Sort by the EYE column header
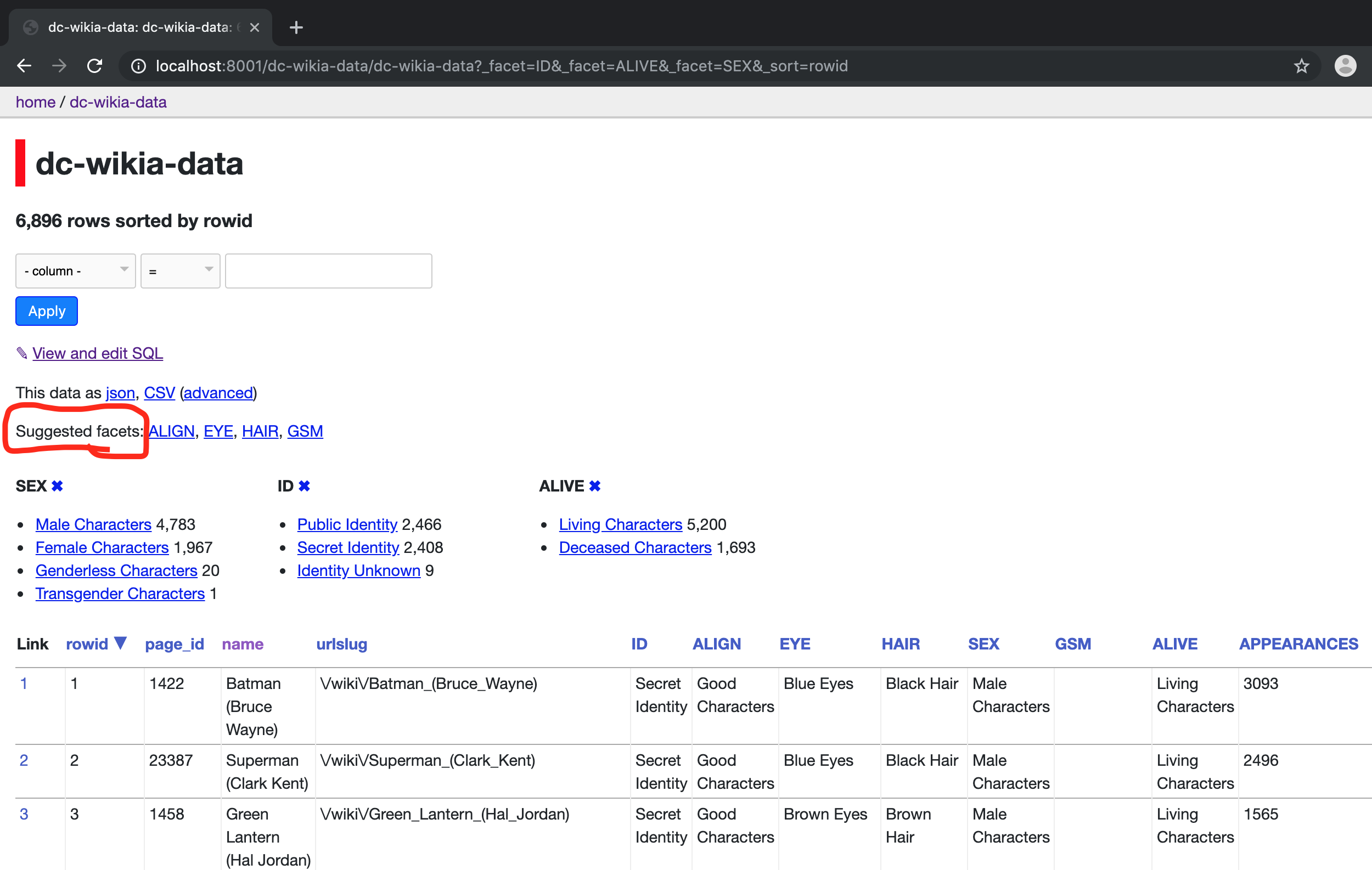 [x=794, y=644]
